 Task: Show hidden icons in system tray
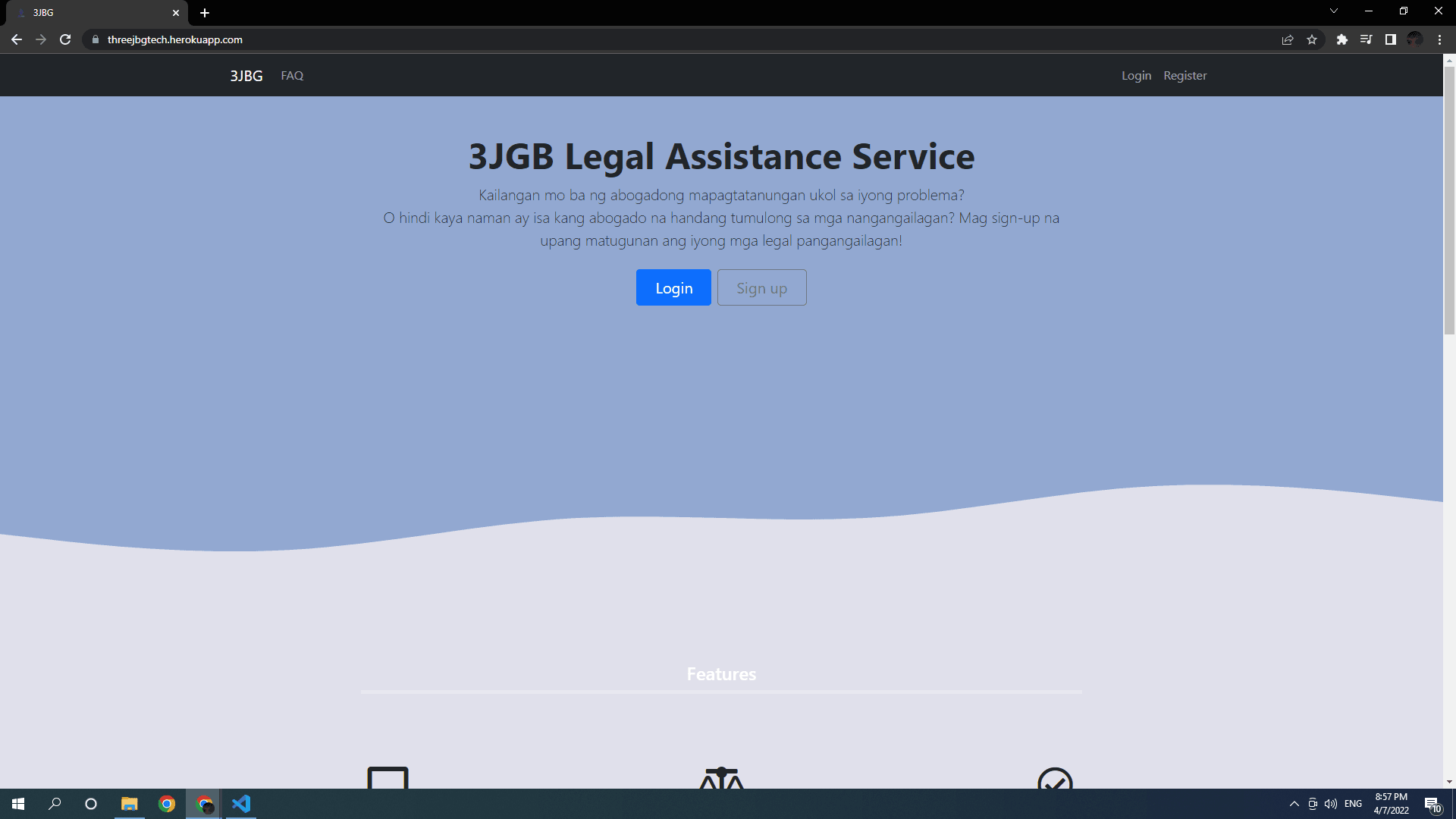1294,804
